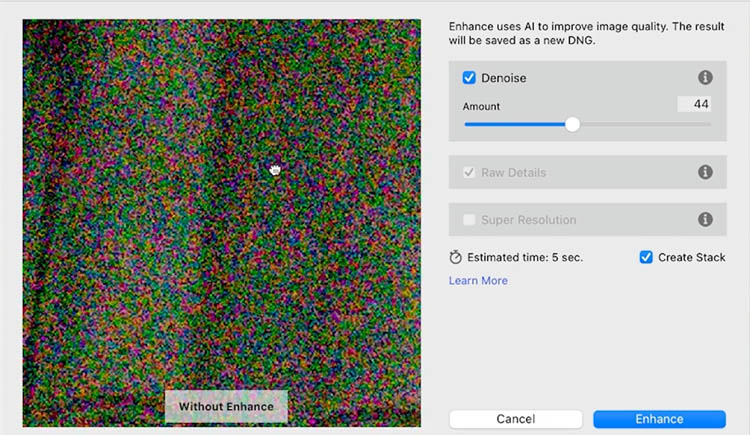Image resolution: width=750 pixels, height=435 pixels.
Task: Click the Estimated time: 5 sec. text
Action: click(x=525, y=257)
